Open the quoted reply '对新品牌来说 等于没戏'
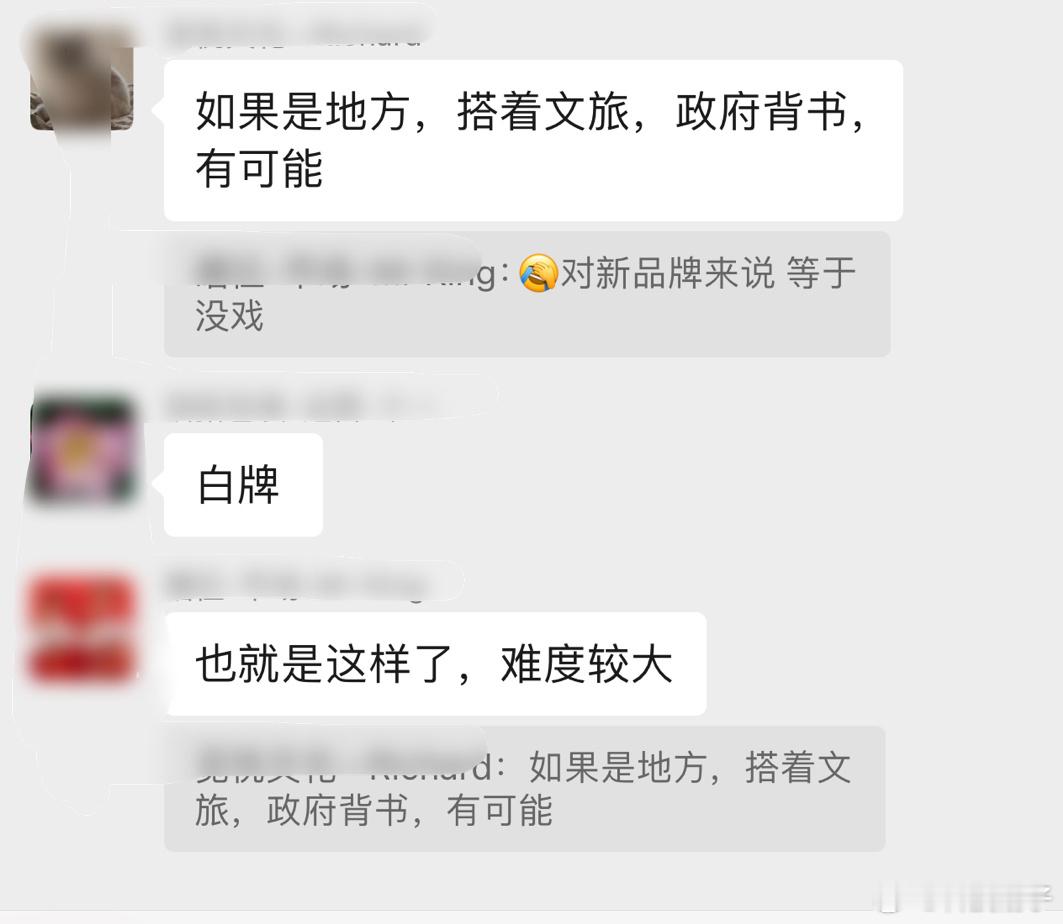 tap(527, 294)
